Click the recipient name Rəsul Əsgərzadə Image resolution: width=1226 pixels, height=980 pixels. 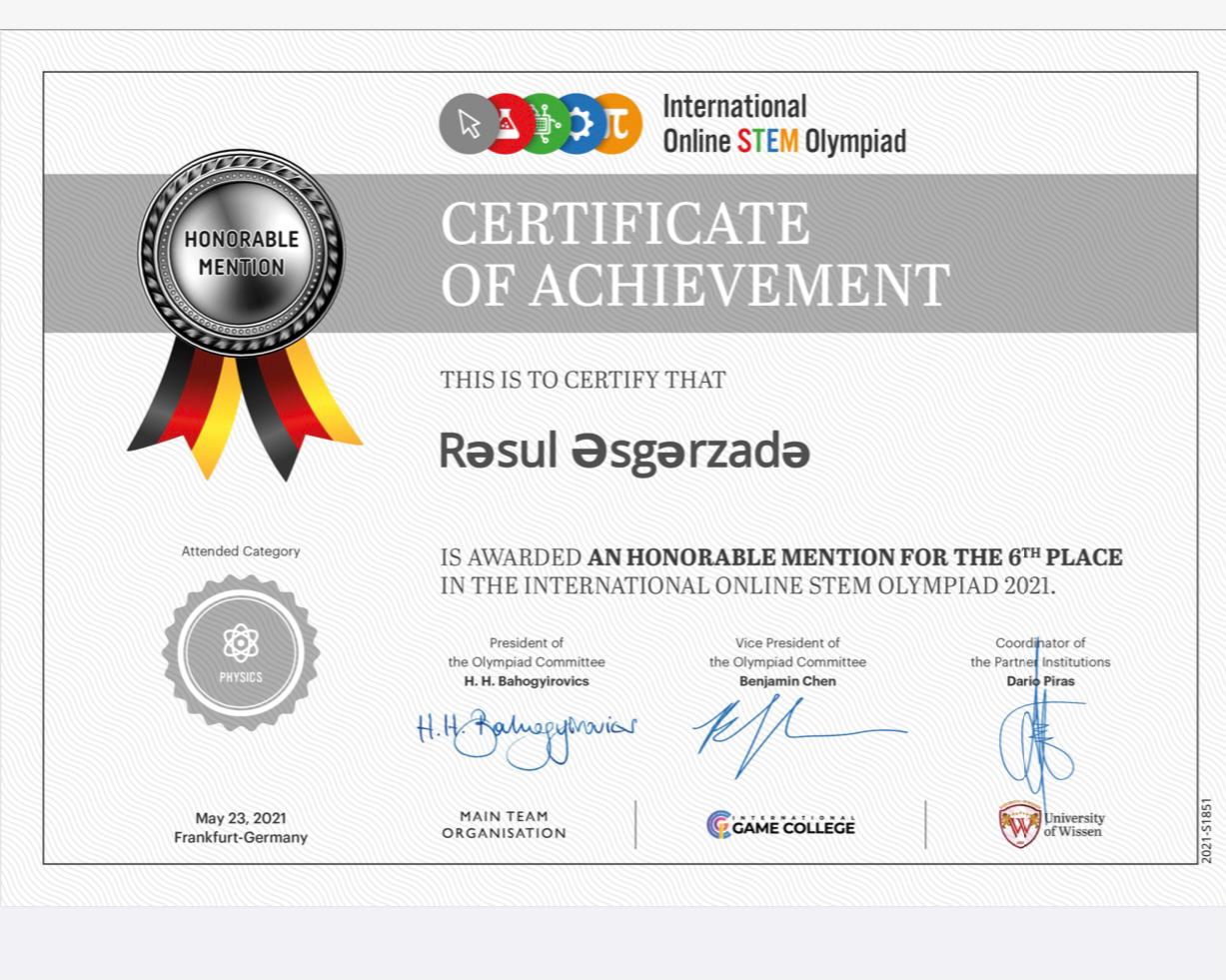pos(624,452)
